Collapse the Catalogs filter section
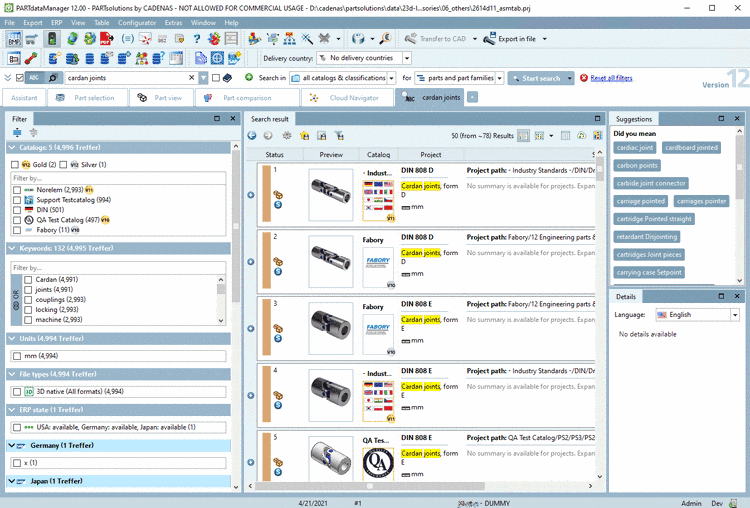The image size is (750, 508). [x=12, y=147]
